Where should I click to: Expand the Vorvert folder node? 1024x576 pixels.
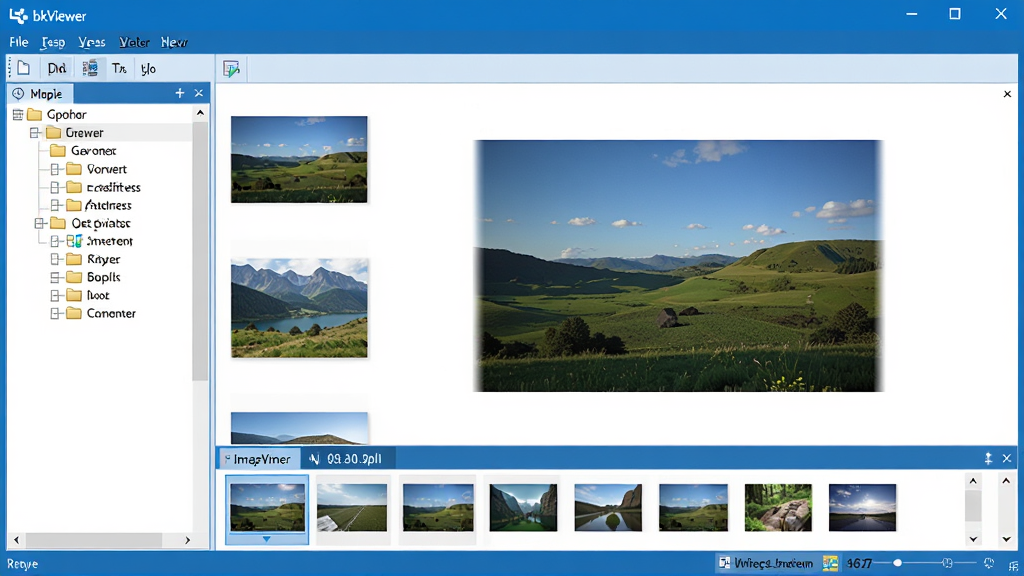(x=56, y=169)
